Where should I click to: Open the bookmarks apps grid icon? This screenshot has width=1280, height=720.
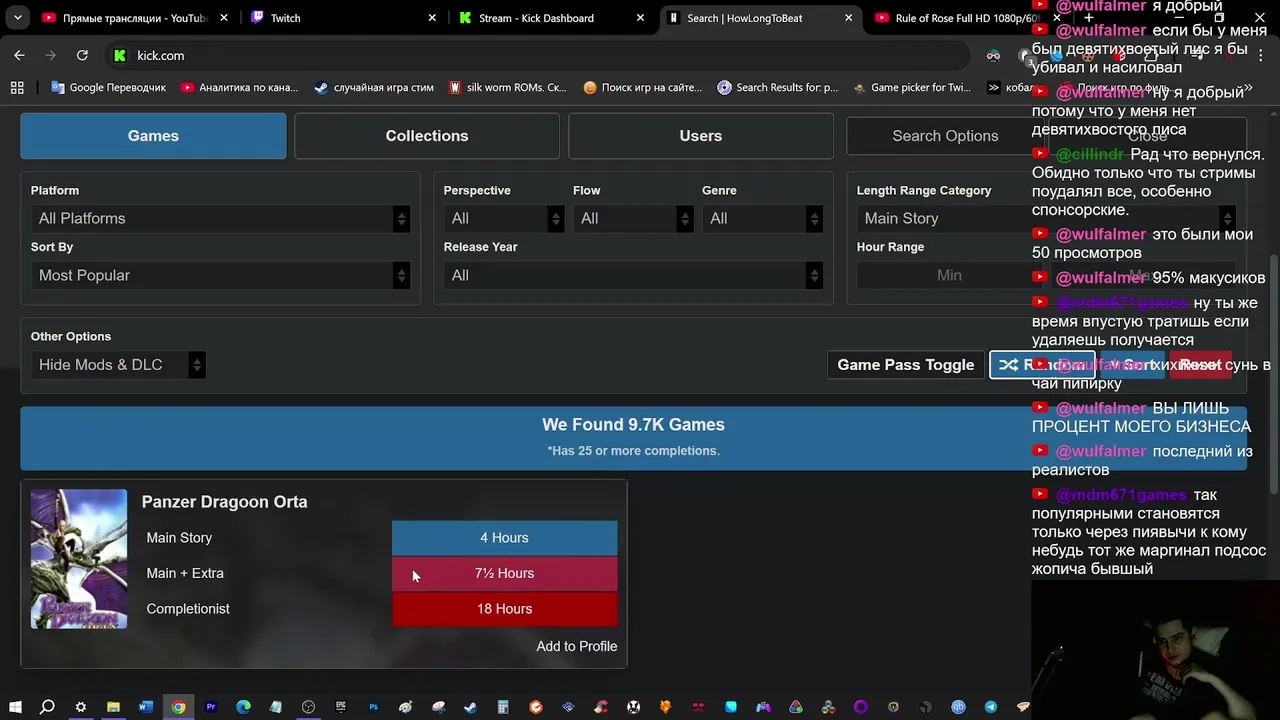click(17, 87)
